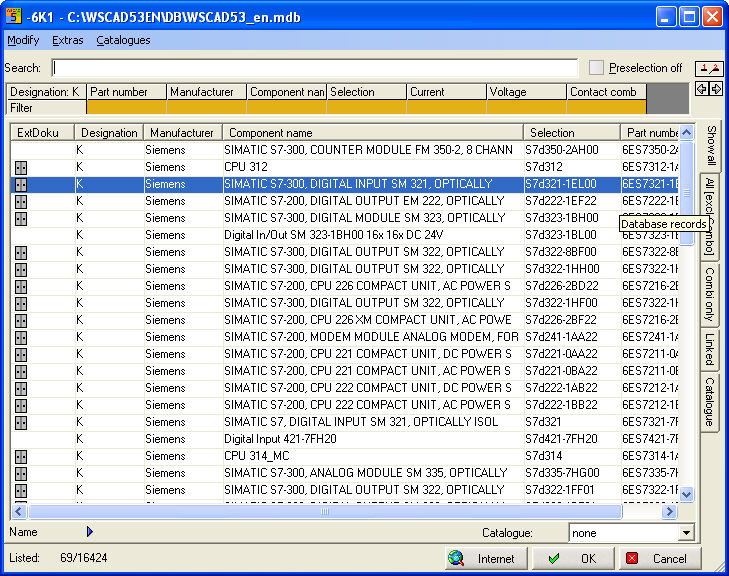729x576 pixels.
Task: Switch to the Catalogue side tab
Action: coord(709,402)
